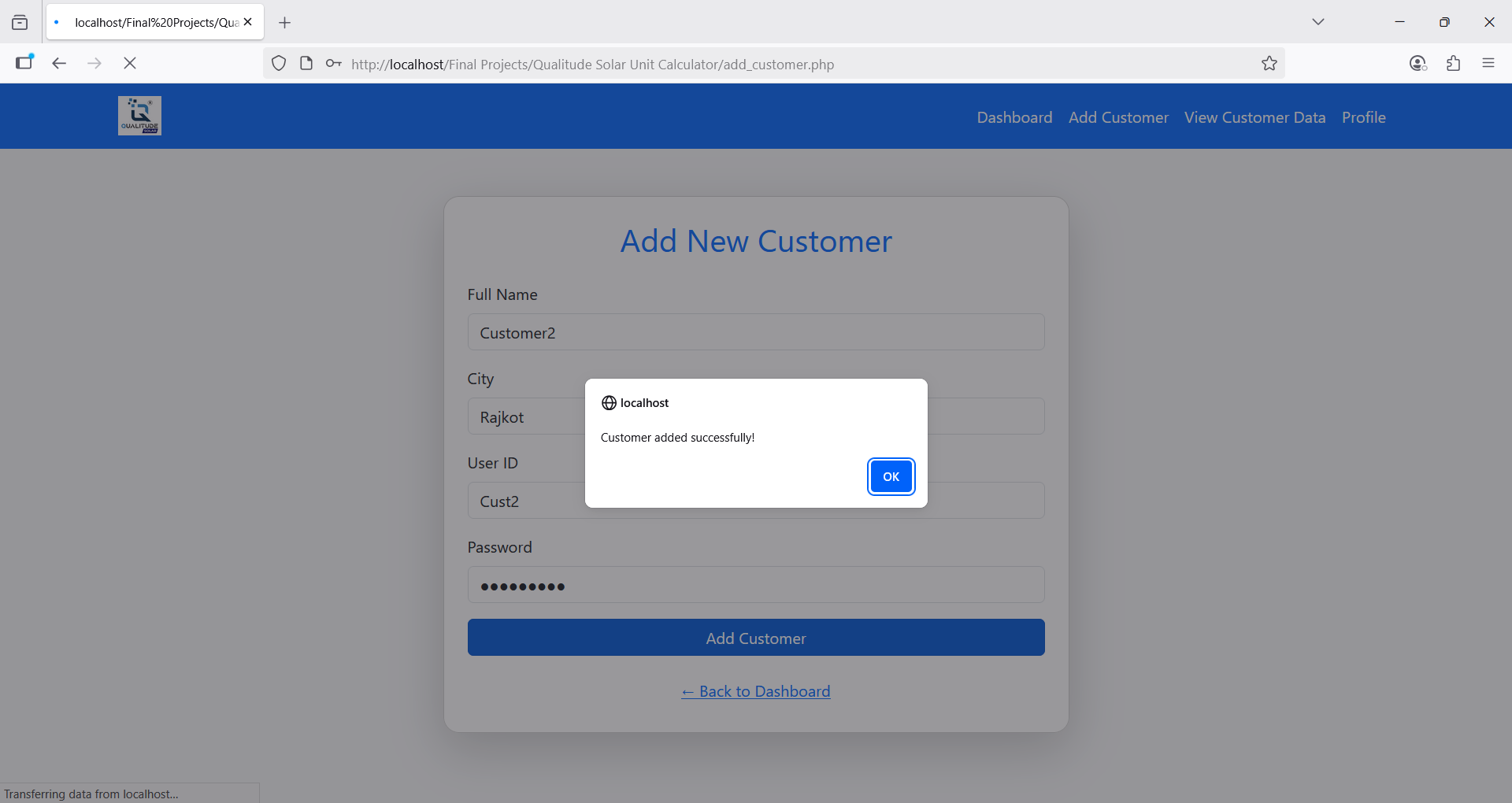Open View Customer Data nav item

click(x=1254, y=117)
